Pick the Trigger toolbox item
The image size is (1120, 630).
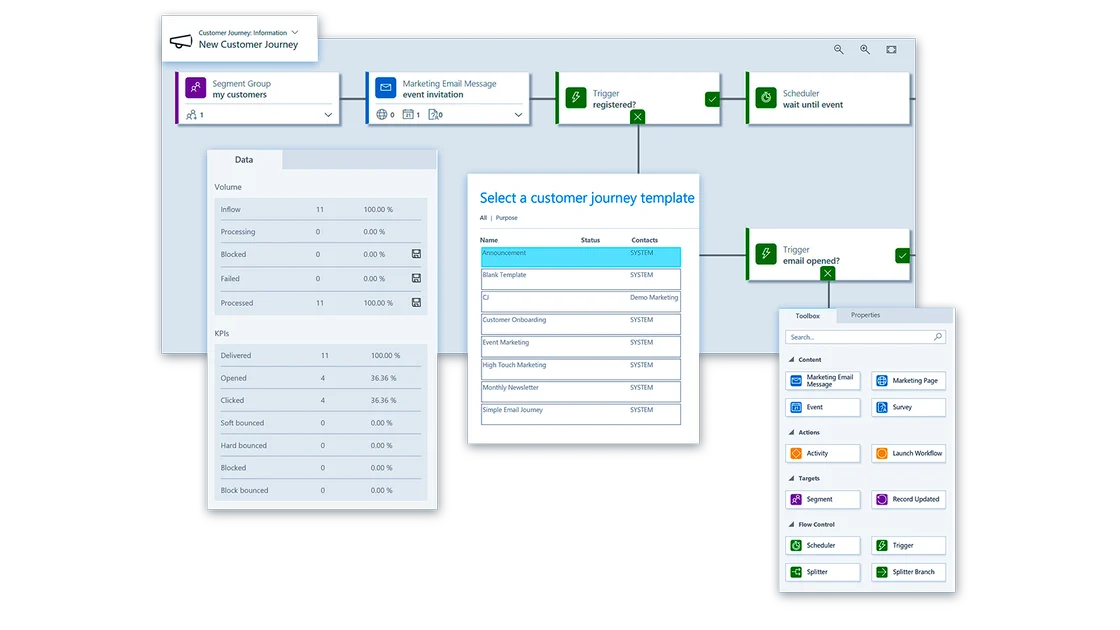click(x=909, y=545)
